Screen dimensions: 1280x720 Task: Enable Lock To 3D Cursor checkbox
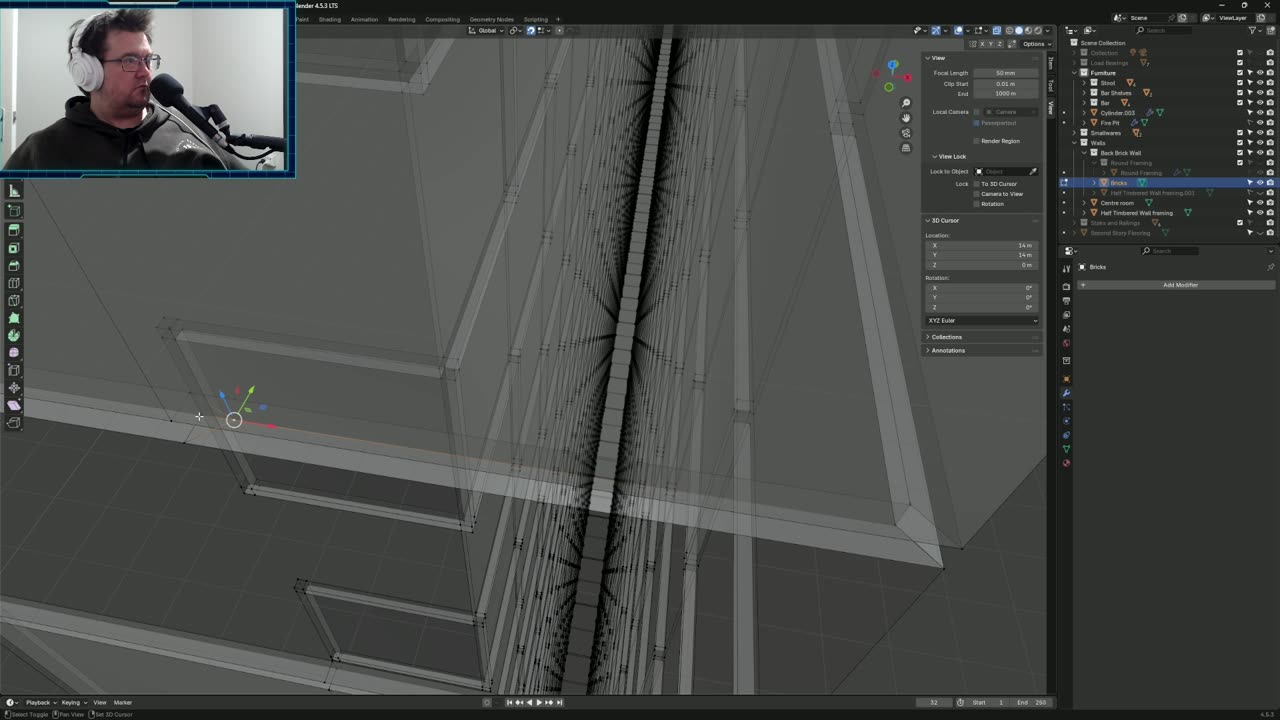(977, 184)
